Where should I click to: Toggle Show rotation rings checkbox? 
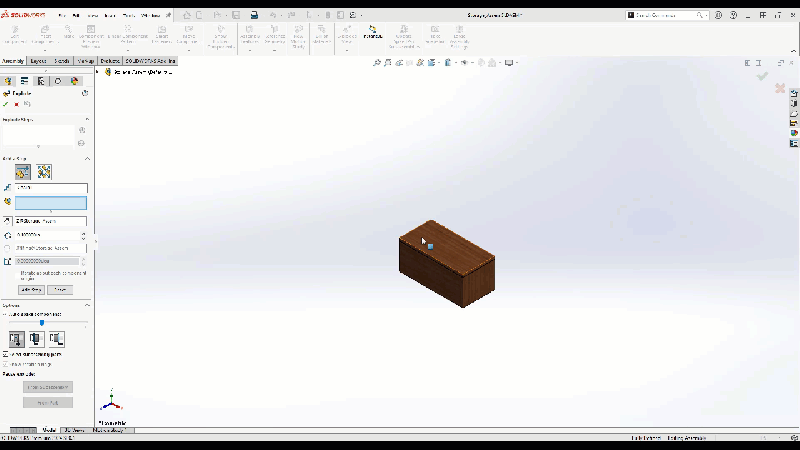5,364
